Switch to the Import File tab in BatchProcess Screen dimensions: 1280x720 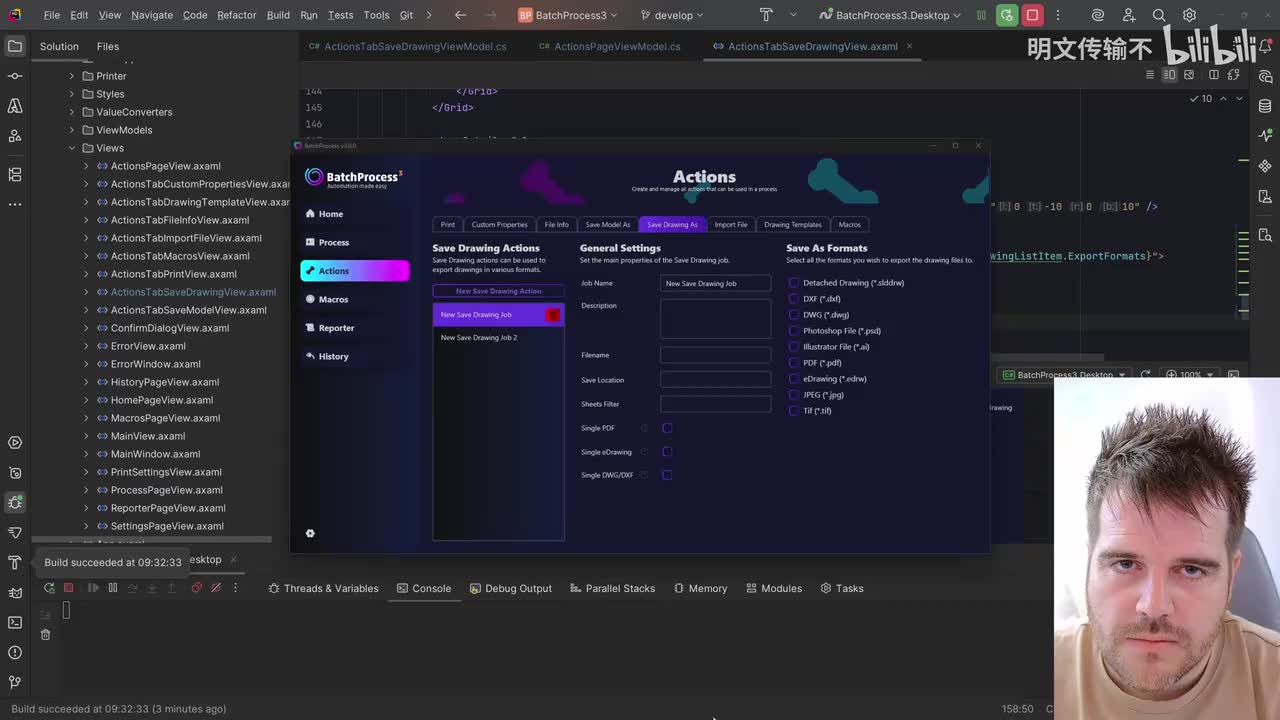point(731,225)
